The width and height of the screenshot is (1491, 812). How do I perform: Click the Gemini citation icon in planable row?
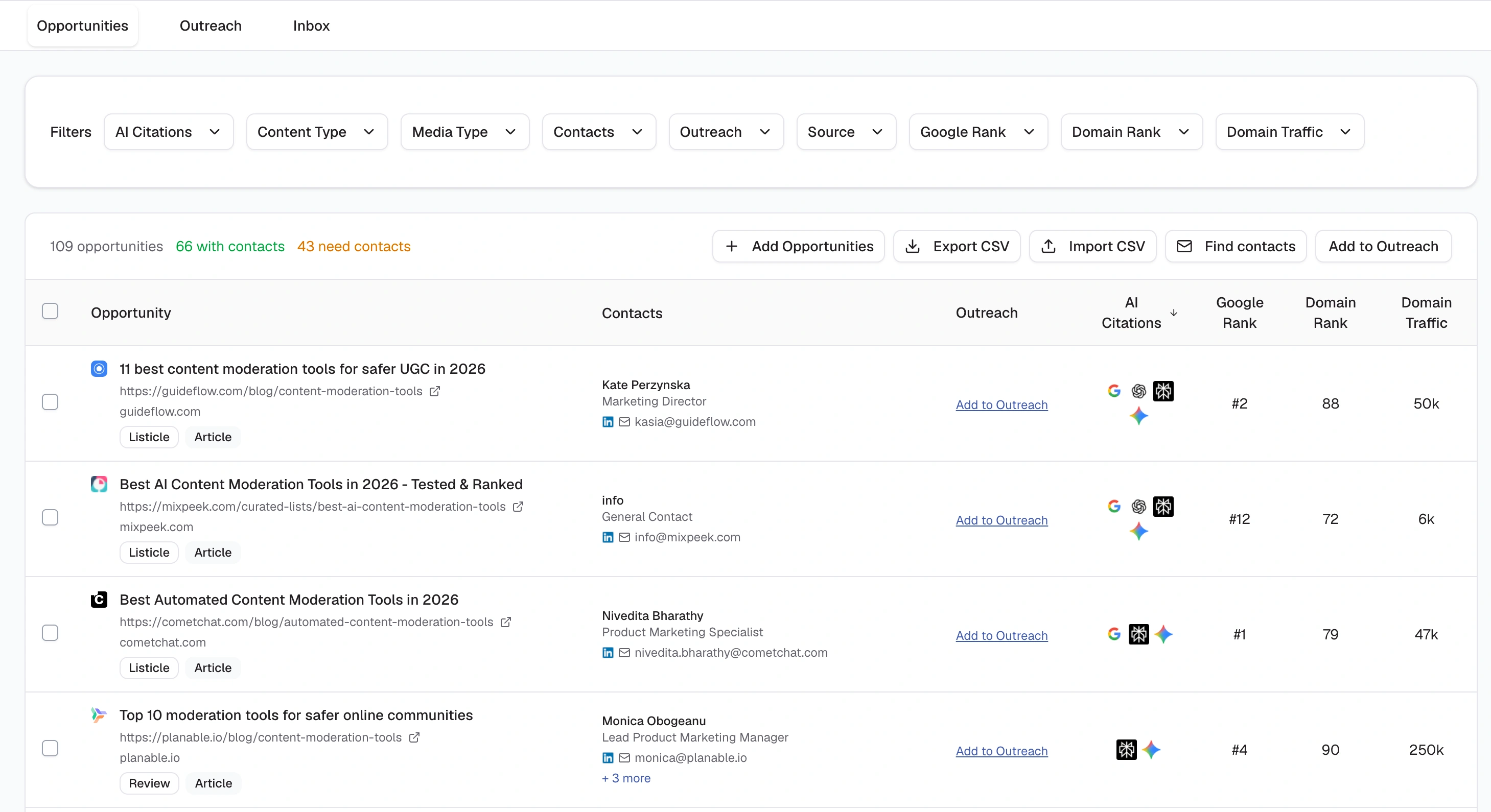[1151, 750]
